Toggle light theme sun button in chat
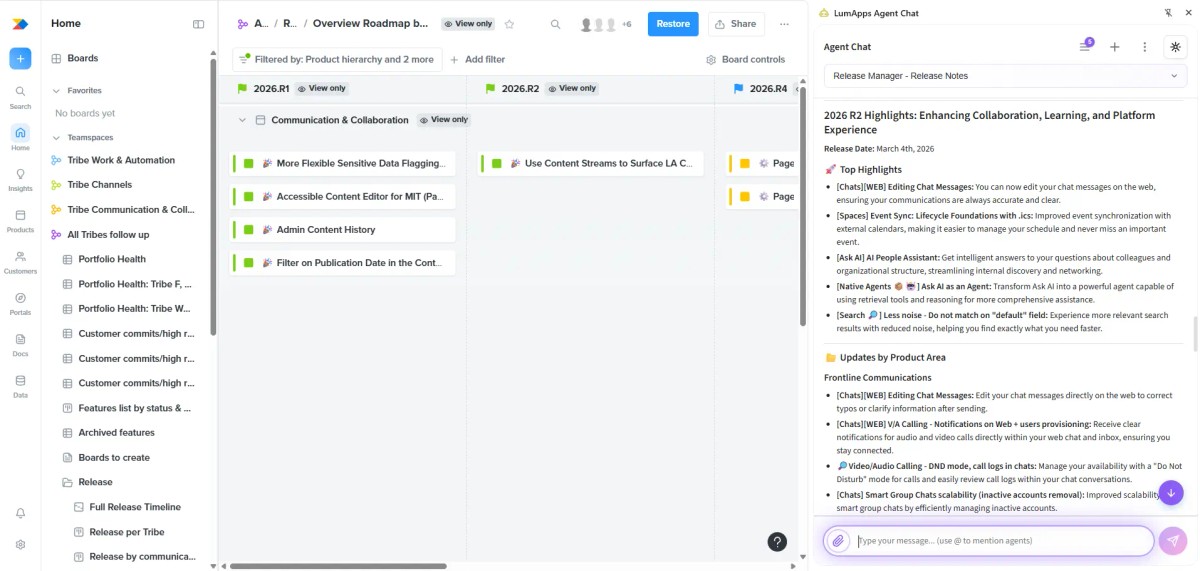The width and height of the screenshot is (1200, 571). pos(1175,47)
